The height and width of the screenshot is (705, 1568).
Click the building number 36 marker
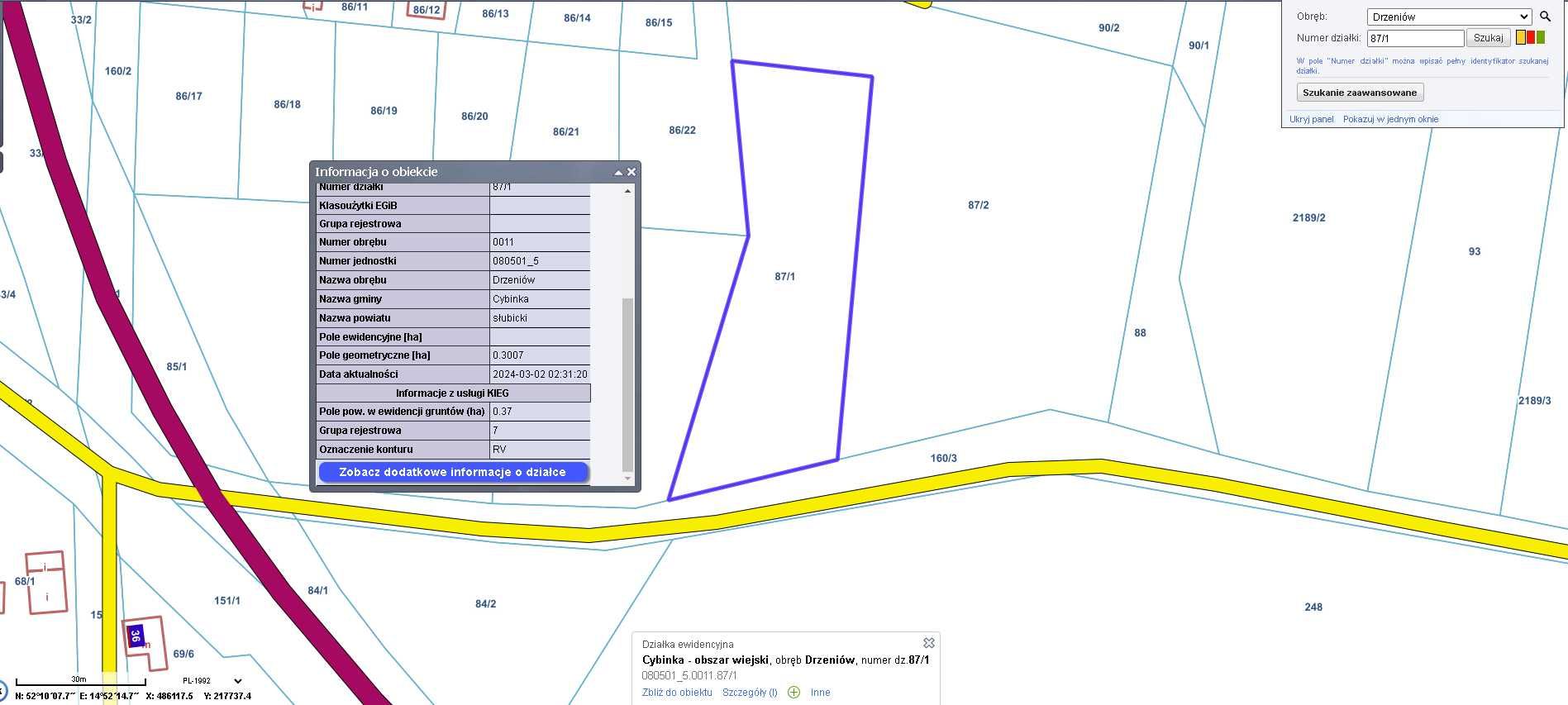[x=136, y=636]
